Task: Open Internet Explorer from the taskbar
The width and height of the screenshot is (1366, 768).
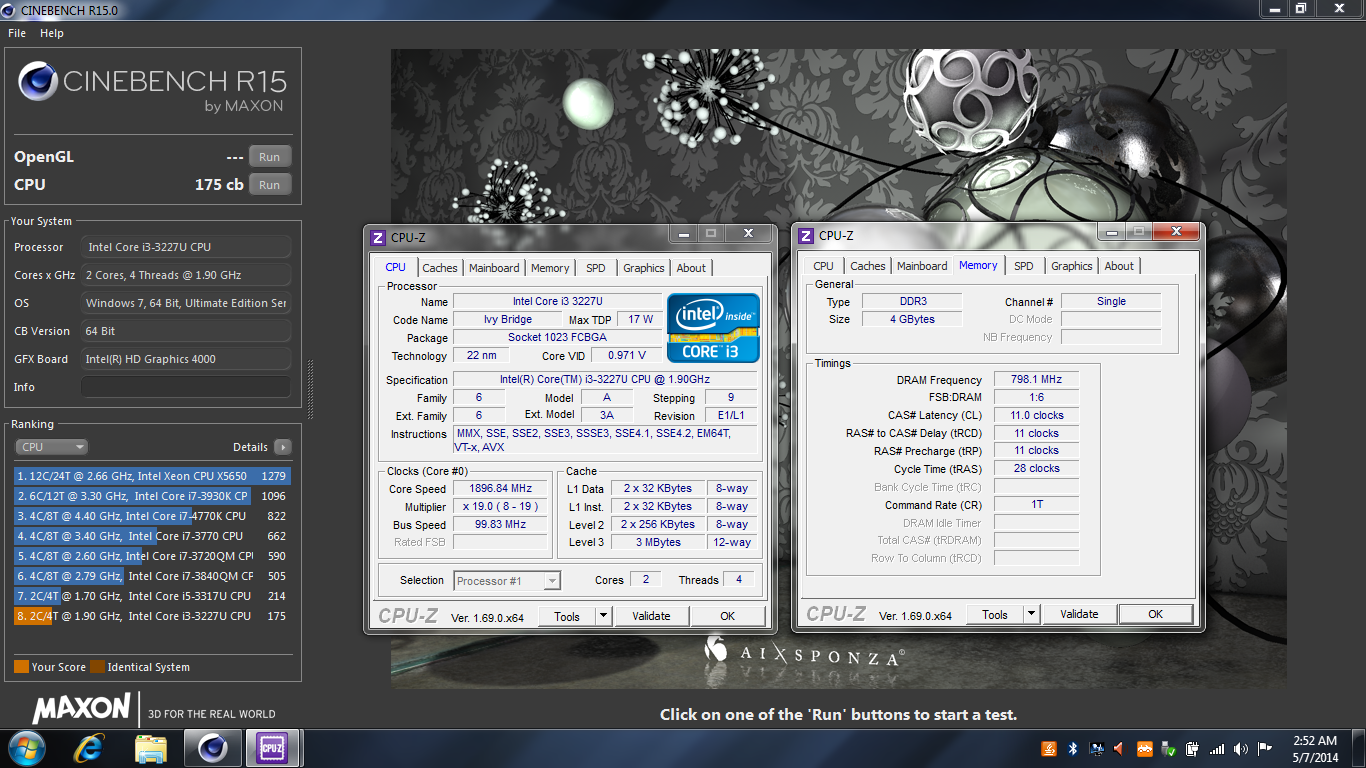Action: (x=90, y=748)
